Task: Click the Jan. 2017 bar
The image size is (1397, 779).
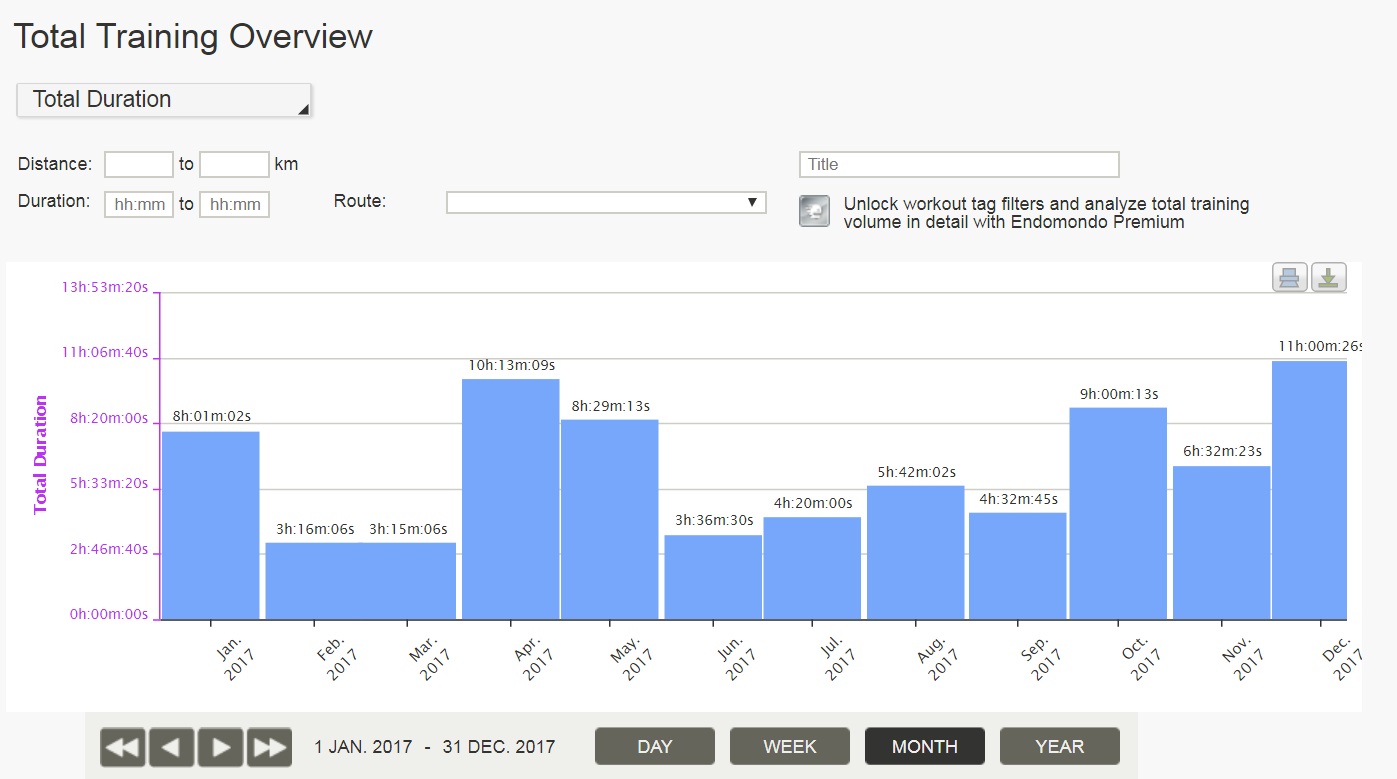Action: click(x=211, y=525)
